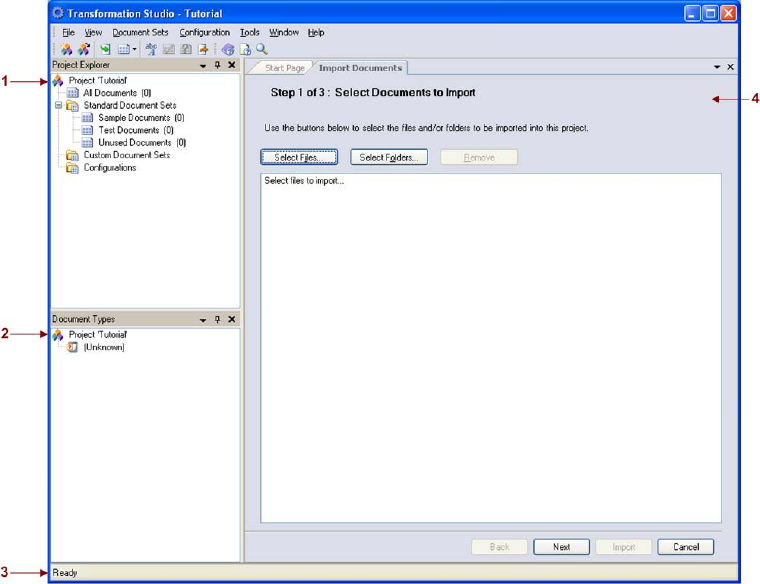The height and width of the screenshot is (584, 760).
Task: Open the Document Sets menu
Action: point(141,32)
